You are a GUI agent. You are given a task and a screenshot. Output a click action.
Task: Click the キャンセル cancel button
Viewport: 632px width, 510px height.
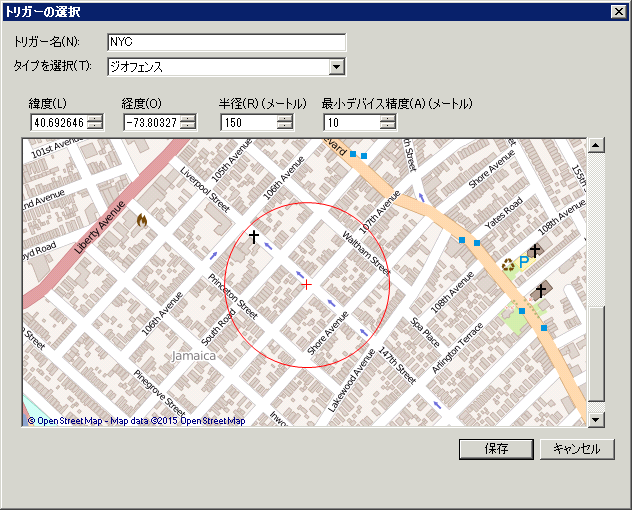tap(577, 449)
